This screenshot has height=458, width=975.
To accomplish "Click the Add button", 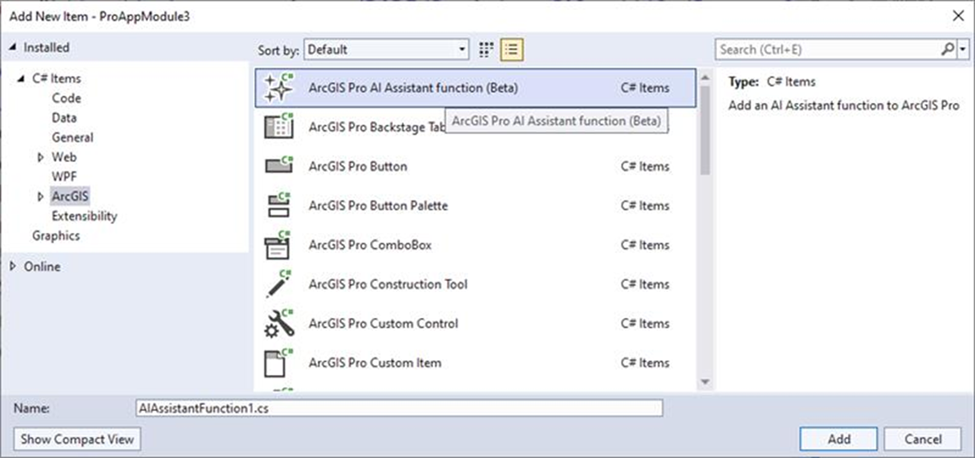I will pyautogui.click(x=839, y=439).
